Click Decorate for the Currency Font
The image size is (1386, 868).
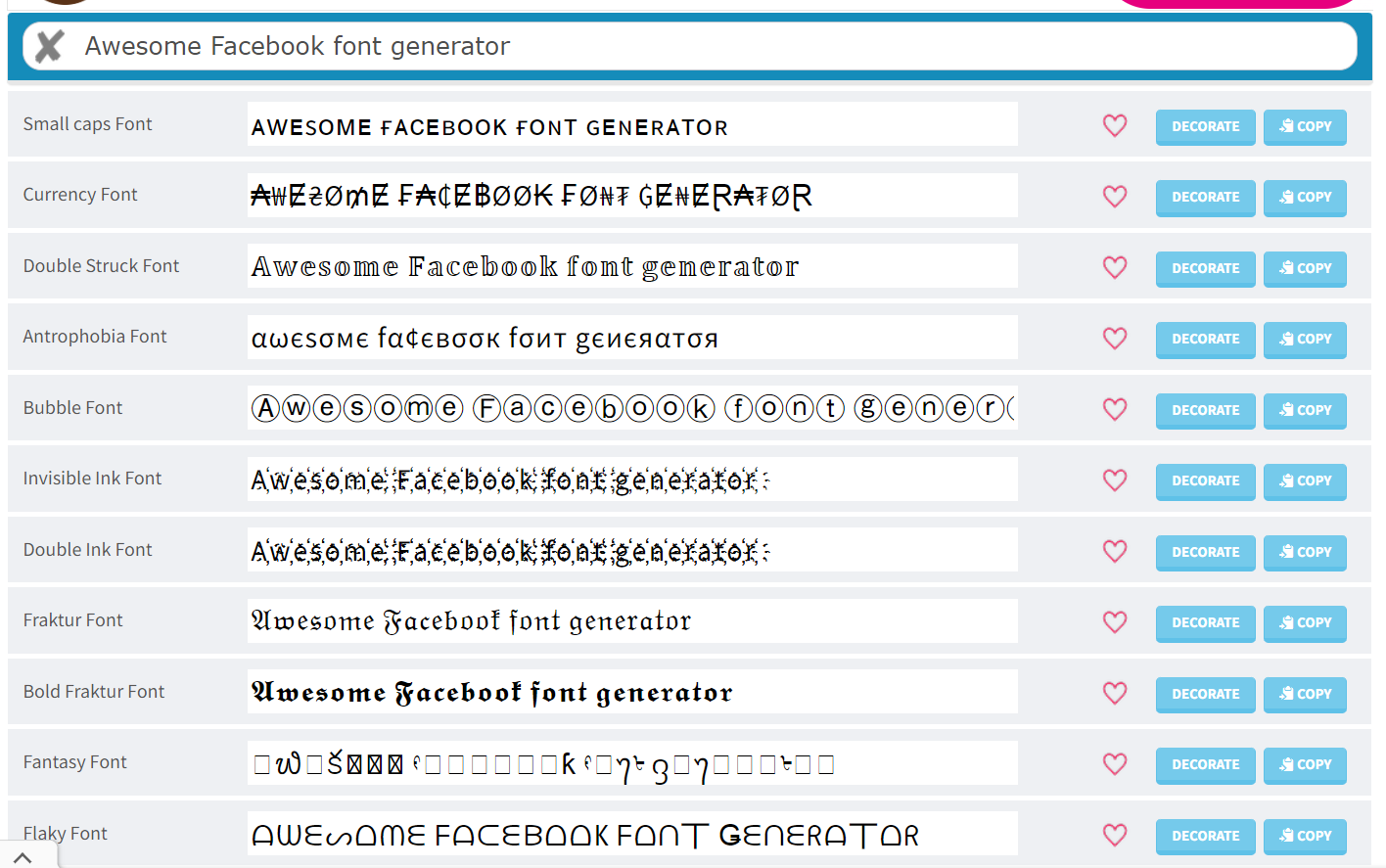(x=1205, y=197)
